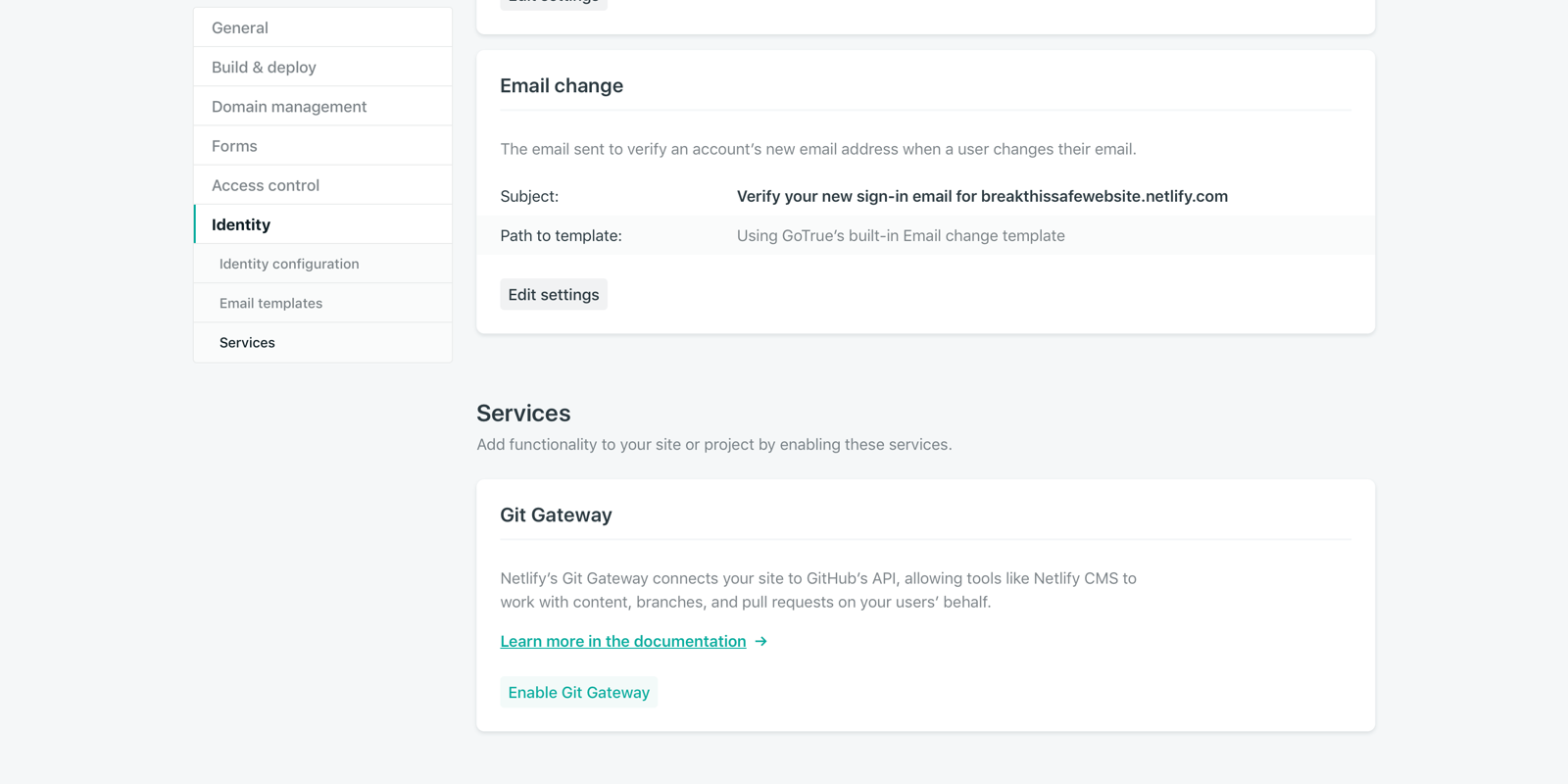This screenshot has width=1568, height=784.
Task: Go to Build & deploy settings
Action: (264, 67)
